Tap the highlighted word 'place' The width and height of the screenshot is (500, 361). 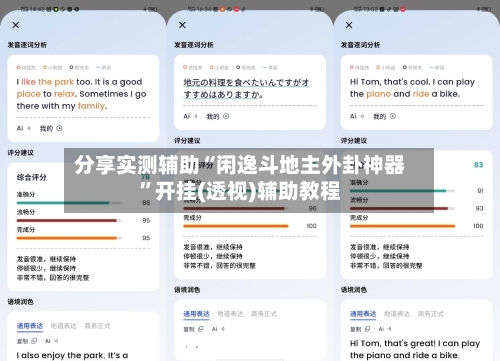(x=29, y=94)
